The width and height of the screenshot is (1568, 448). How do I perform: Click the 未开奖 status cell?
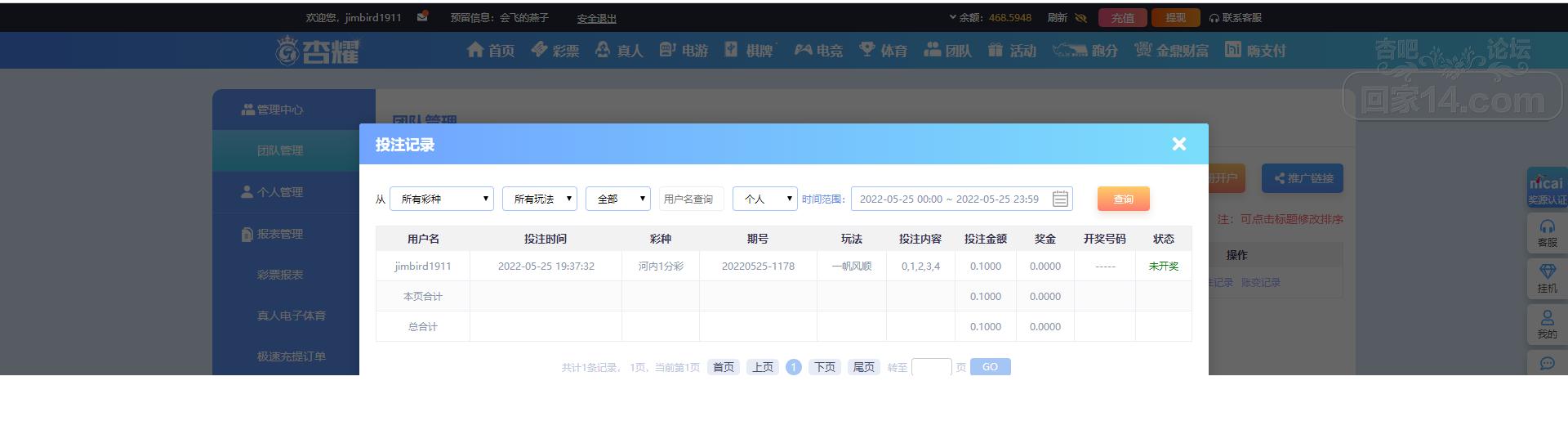[x=1164, y=266]
